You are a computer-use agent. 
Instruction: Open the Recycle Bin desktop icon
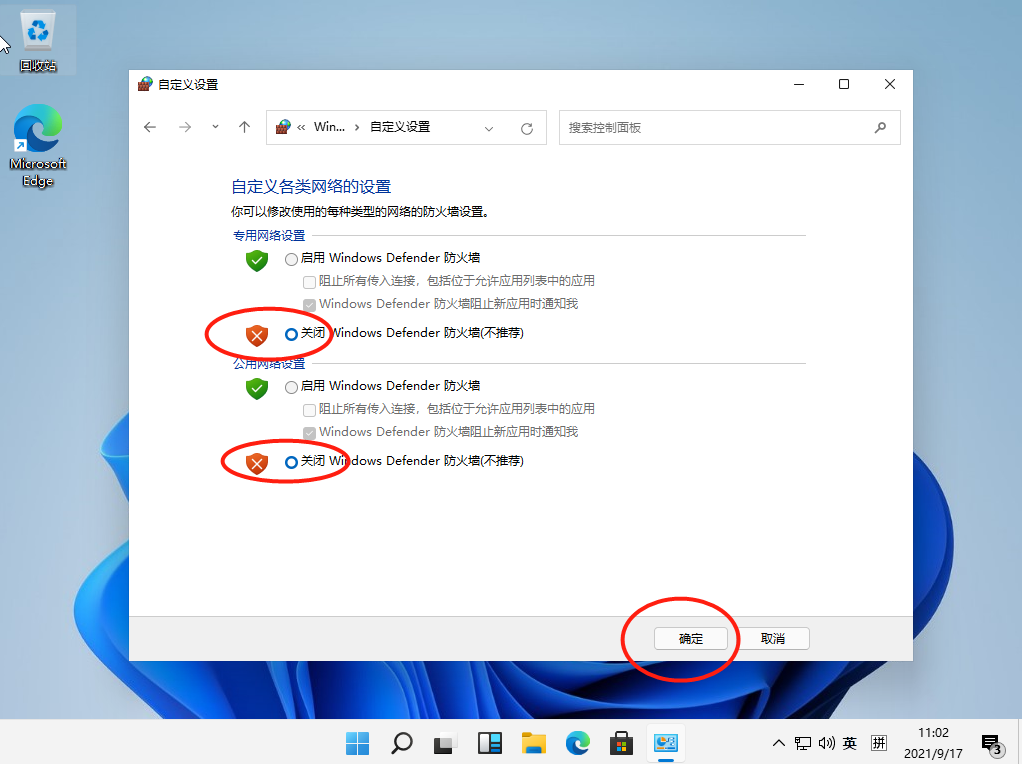(38, 40)
